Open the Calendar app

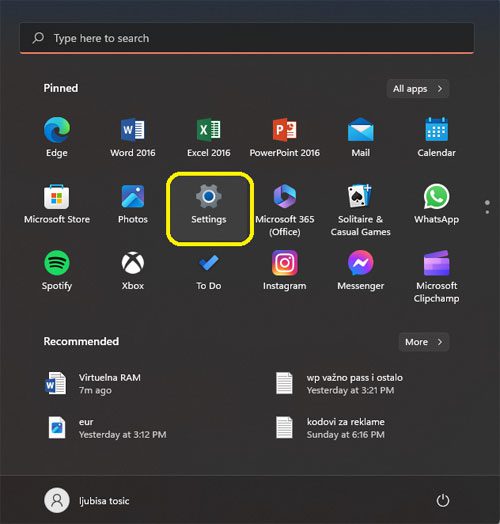tap(436, 137)
